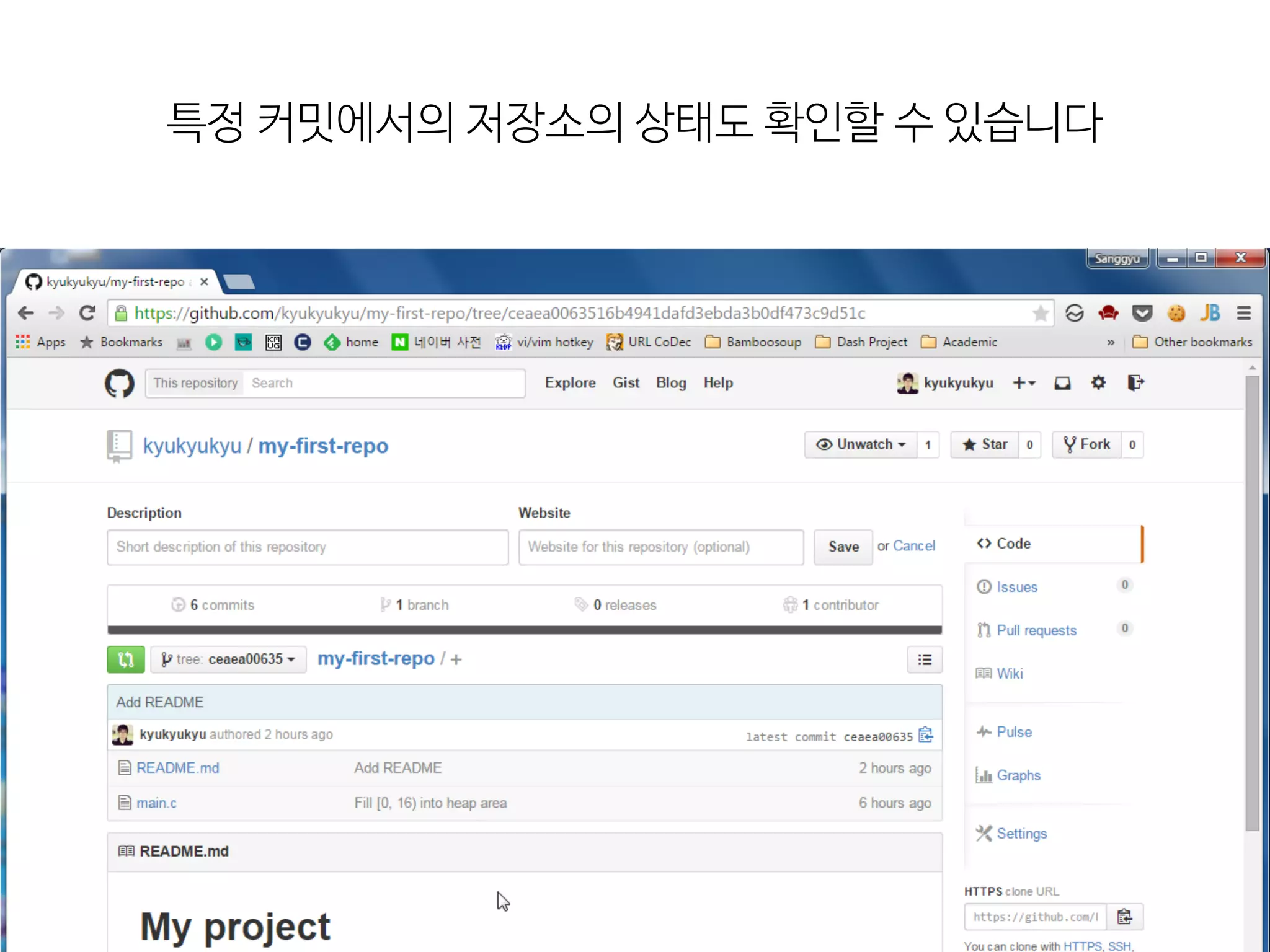This screenshot has height=952, width=1270.
Task: Open account settings gear icon
Action: [x=1098, y=383]
